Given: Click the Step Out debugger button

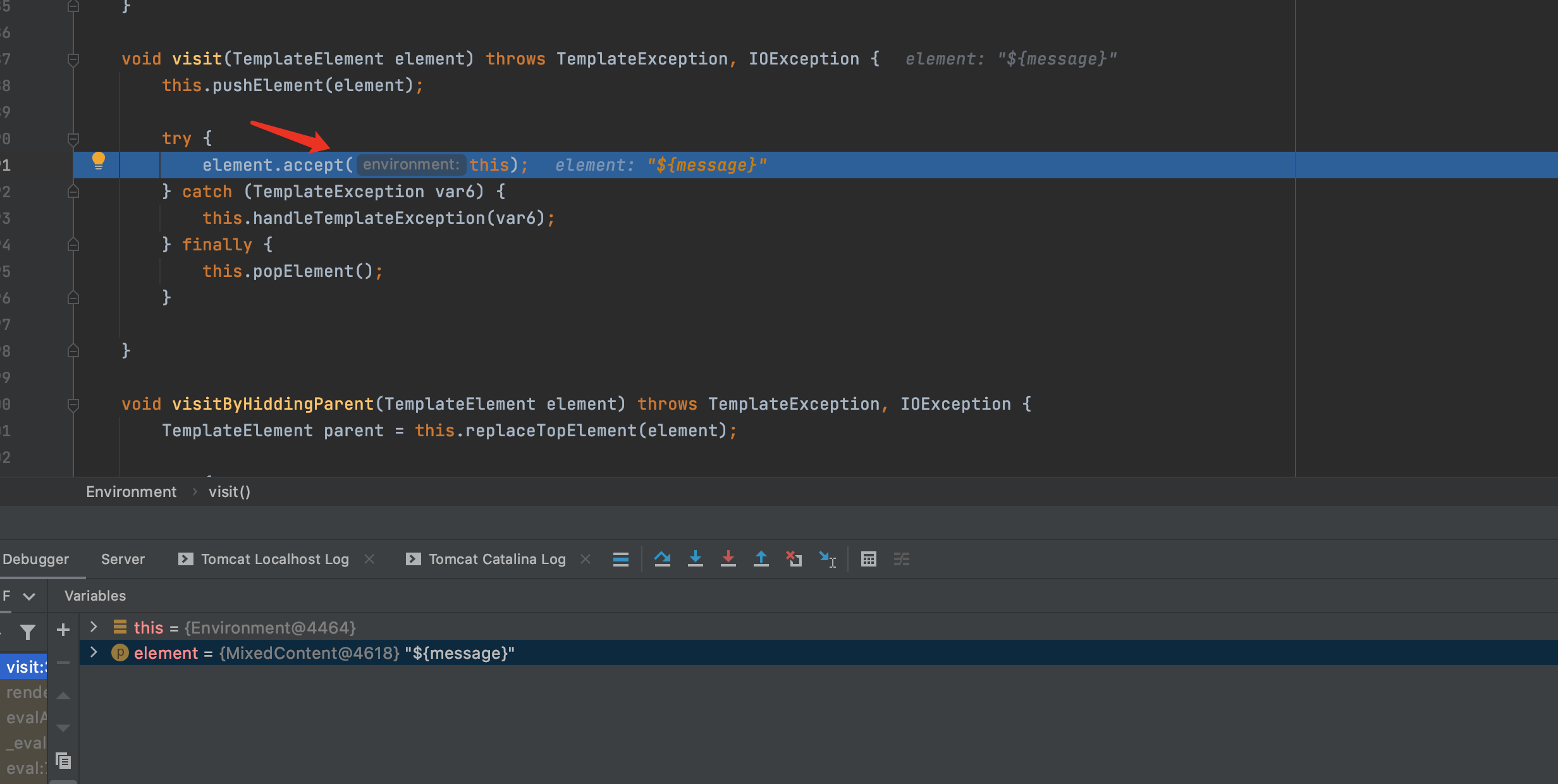Looking at the screenshot, I should tap(761, 559).
